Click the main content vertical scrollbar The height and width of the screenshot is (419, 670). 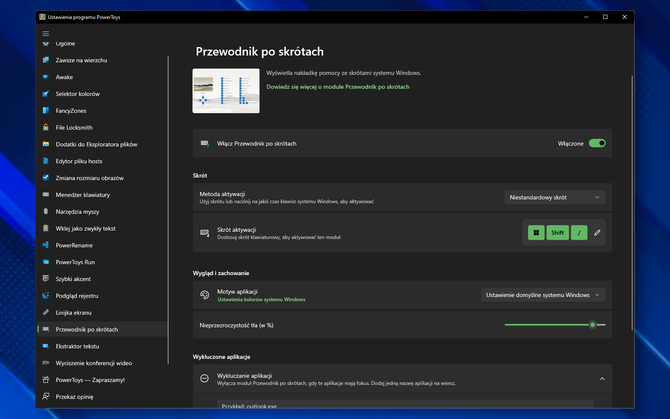click(632, 202)
